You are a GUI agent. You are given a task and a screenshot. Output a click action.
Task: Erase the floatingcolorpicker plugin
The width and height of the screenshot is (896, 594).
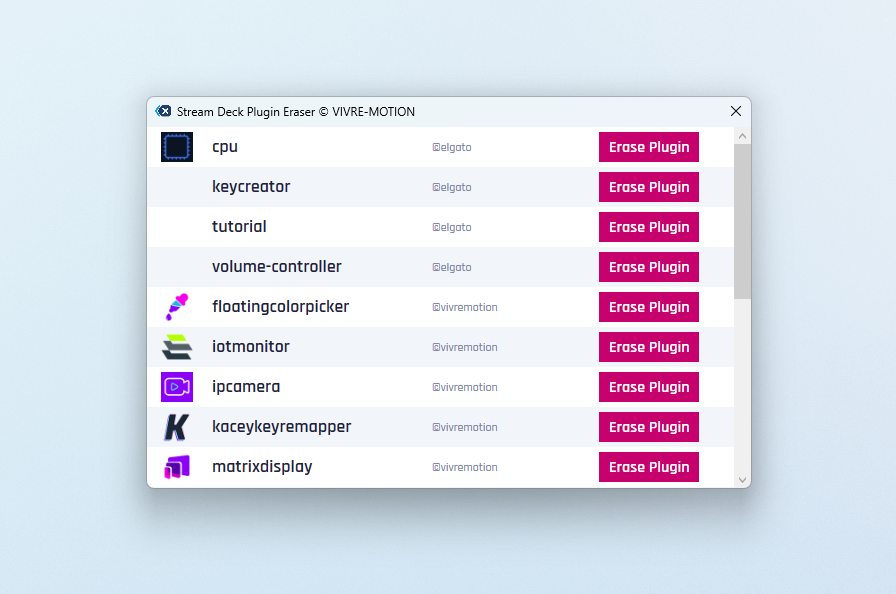point(648,307)
